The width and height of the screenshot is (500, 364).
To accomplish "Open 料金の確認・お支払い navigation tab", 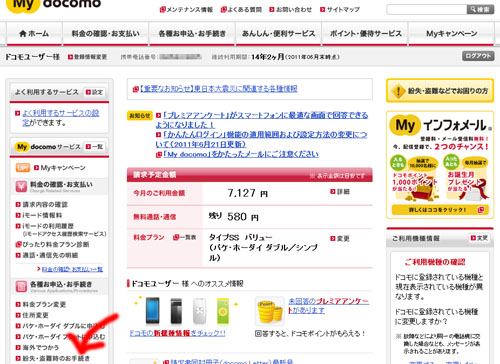I will (105, 34).
